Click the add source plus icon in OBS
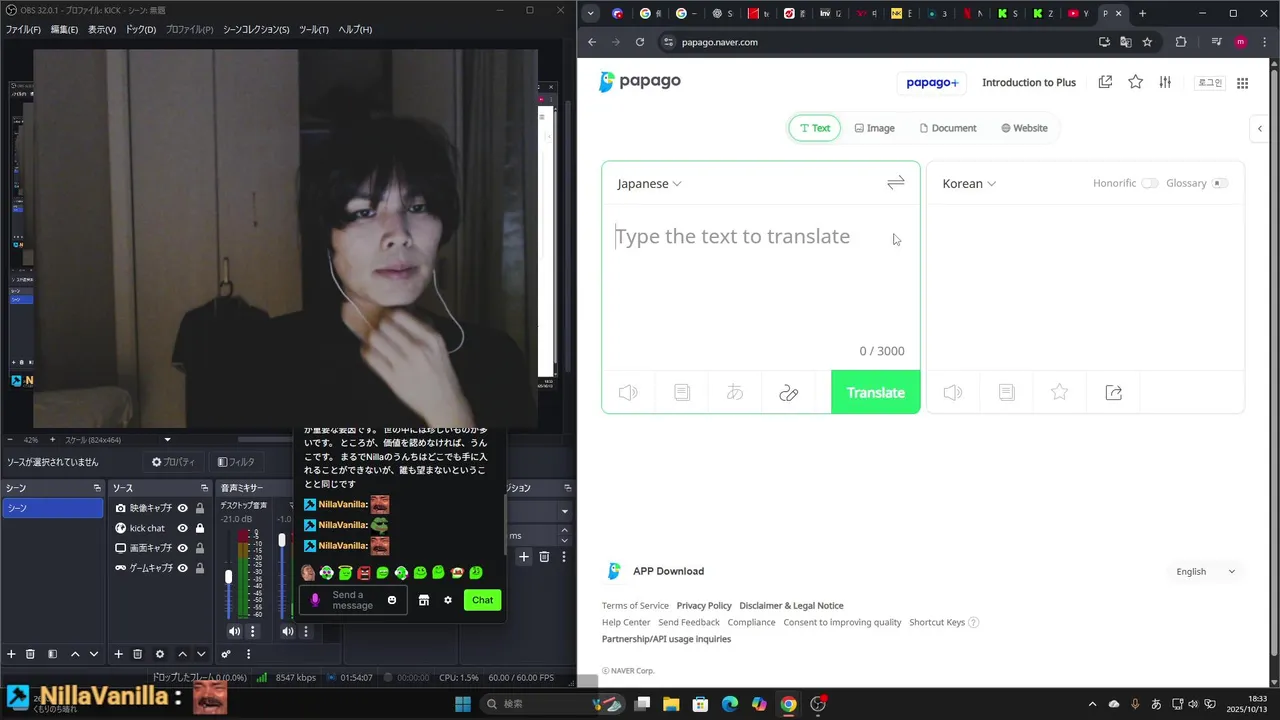Image resolution: width=1280 pixels, height=720 pixels. tap(118, 654)
